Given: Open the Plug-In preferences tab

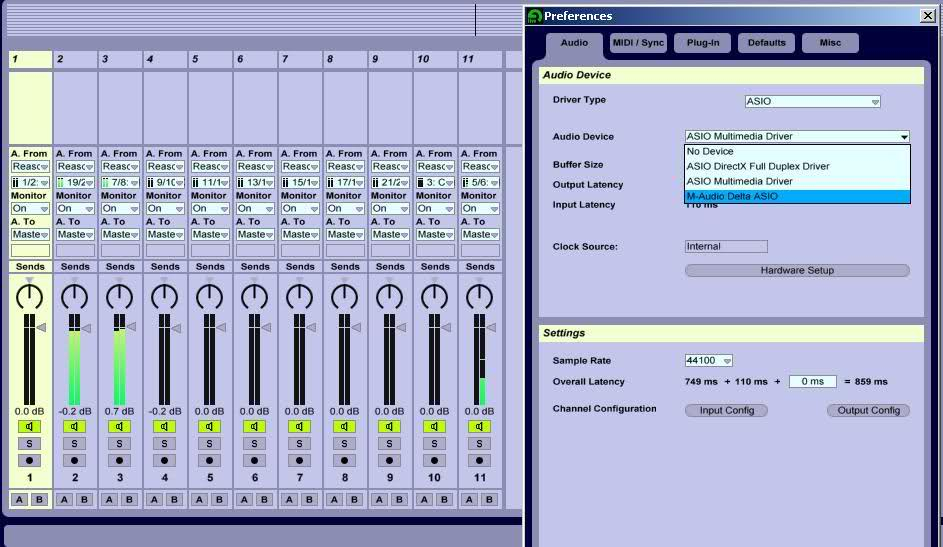Looking at the screenshot, I should pos(702,43).
